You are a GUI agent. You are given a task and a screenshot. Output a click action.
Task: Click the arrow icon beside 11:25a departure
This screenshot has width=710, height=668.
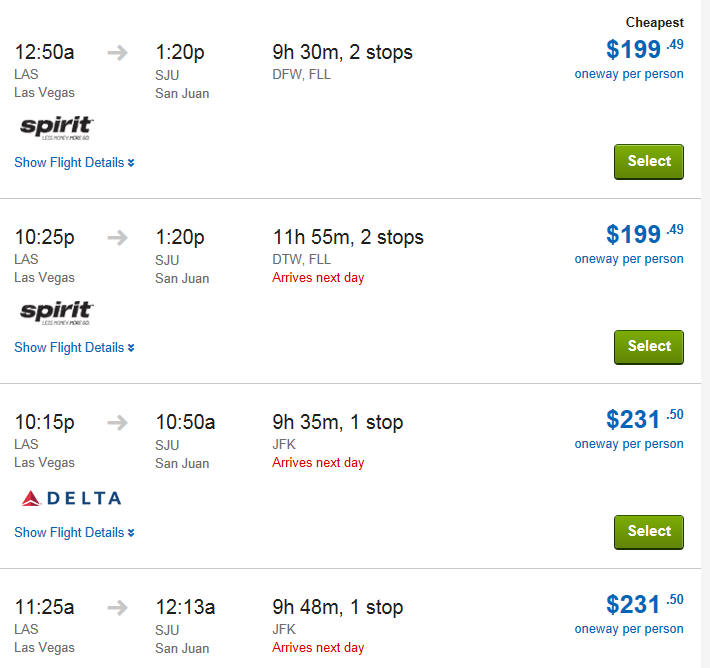pyautogui.click(x=117, y=608)
